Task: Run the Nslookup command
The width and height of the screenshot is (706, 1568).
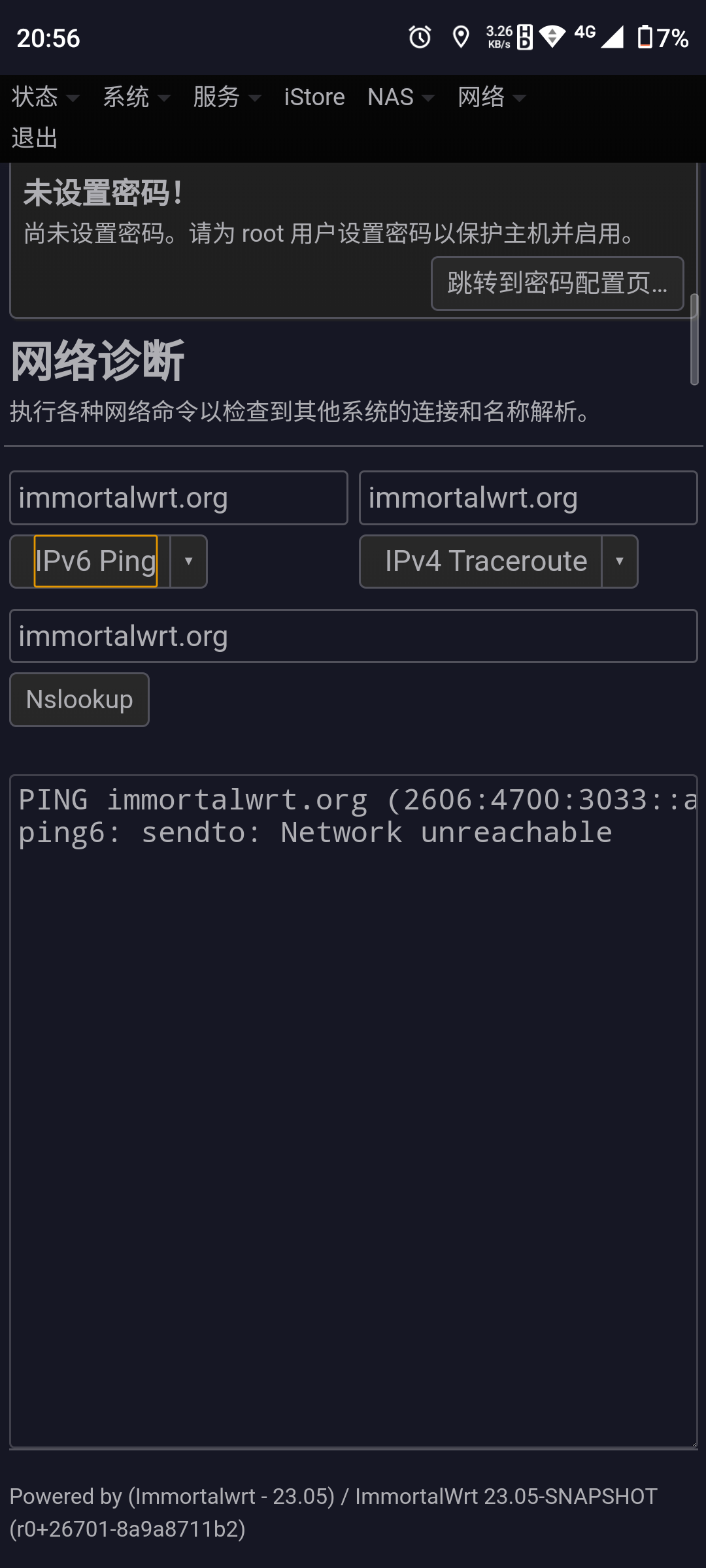Action: [x=79, y=699]
